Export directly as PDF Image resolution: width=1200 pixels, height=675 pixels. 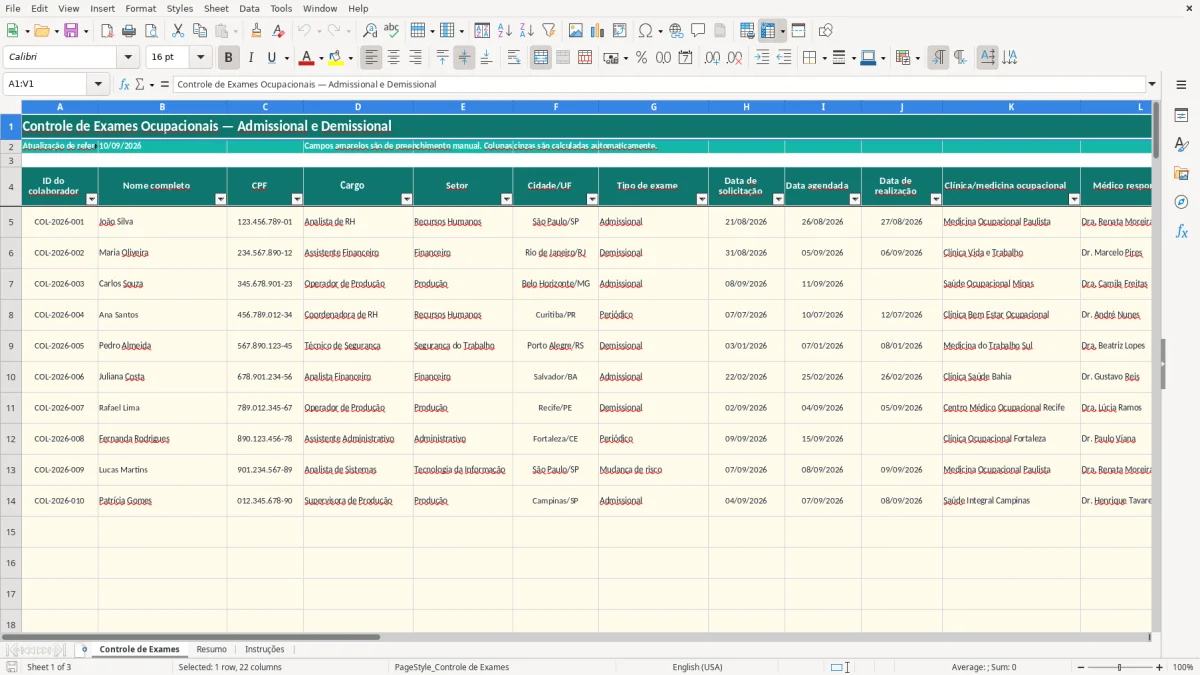click(x=107, y=31)
